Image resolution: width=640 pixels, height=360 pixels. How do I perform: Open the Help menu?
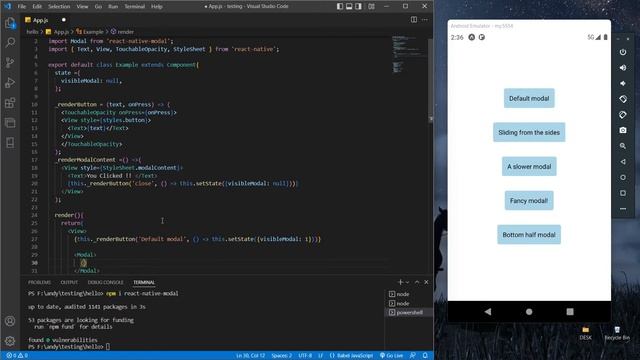(x=157, y=6)
